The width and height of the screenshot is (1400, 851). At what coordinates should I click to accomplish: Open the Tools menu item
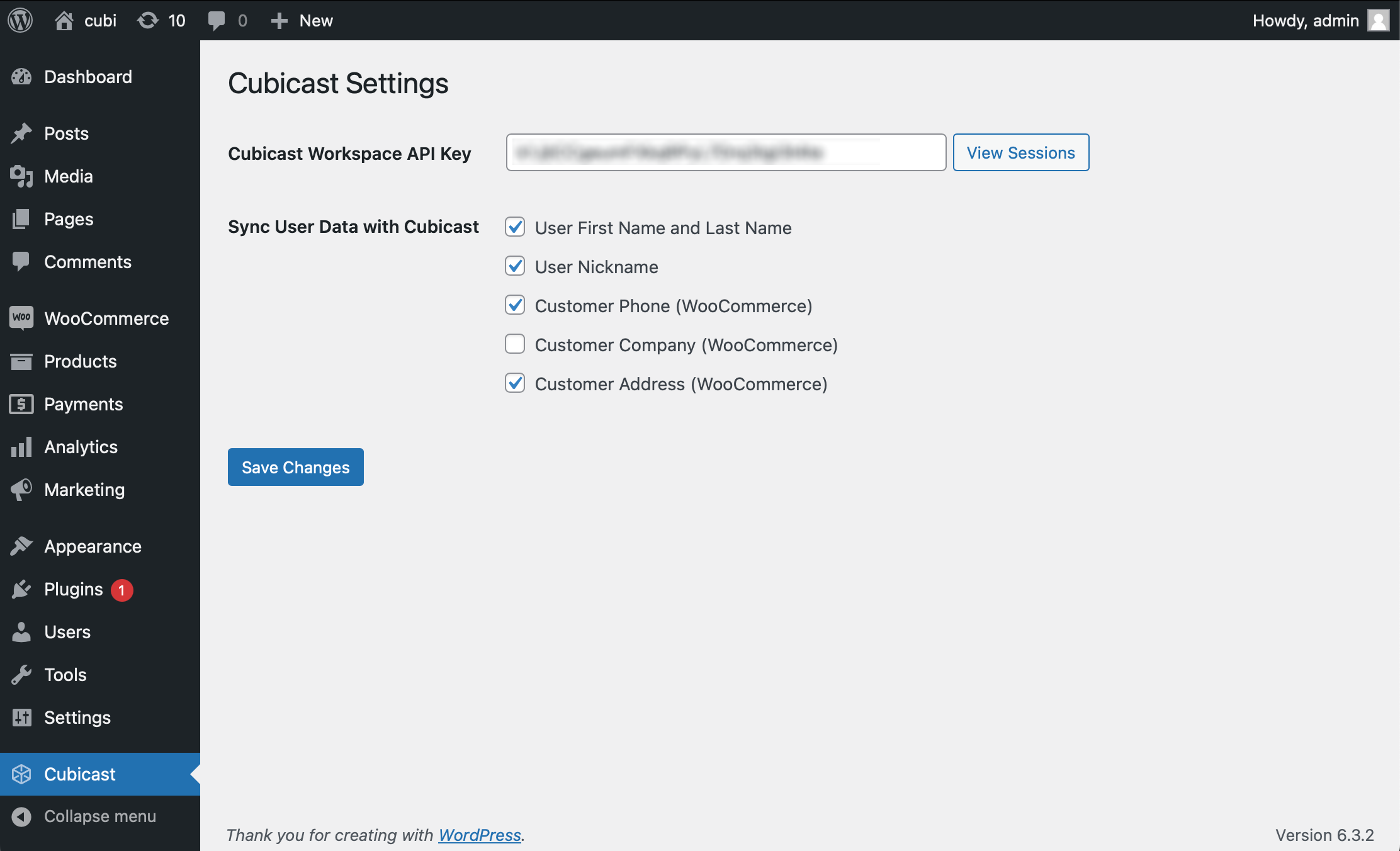tap(100, 675)
